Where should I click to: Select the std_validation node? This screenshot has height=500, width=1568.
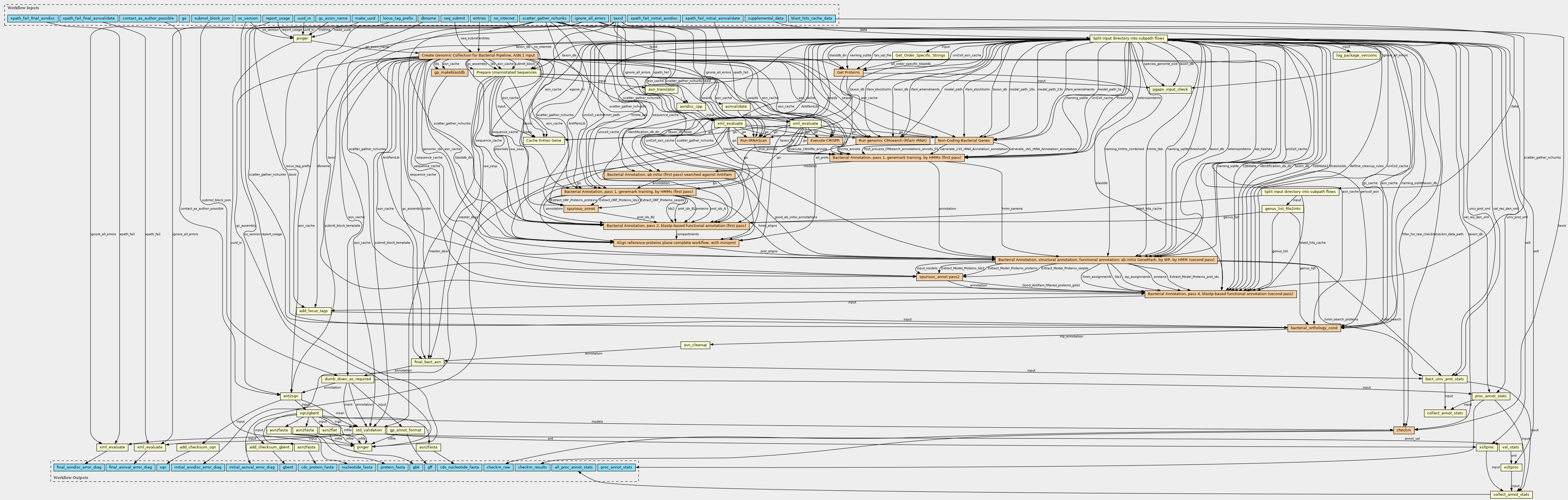point(369,430)
